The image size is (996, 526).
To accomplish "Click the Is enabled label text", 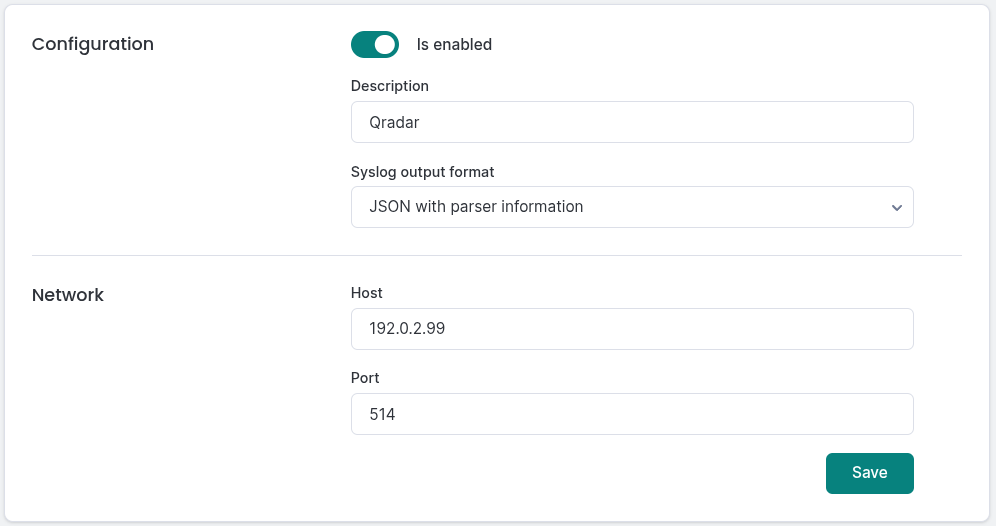I will tap(454, 44).
